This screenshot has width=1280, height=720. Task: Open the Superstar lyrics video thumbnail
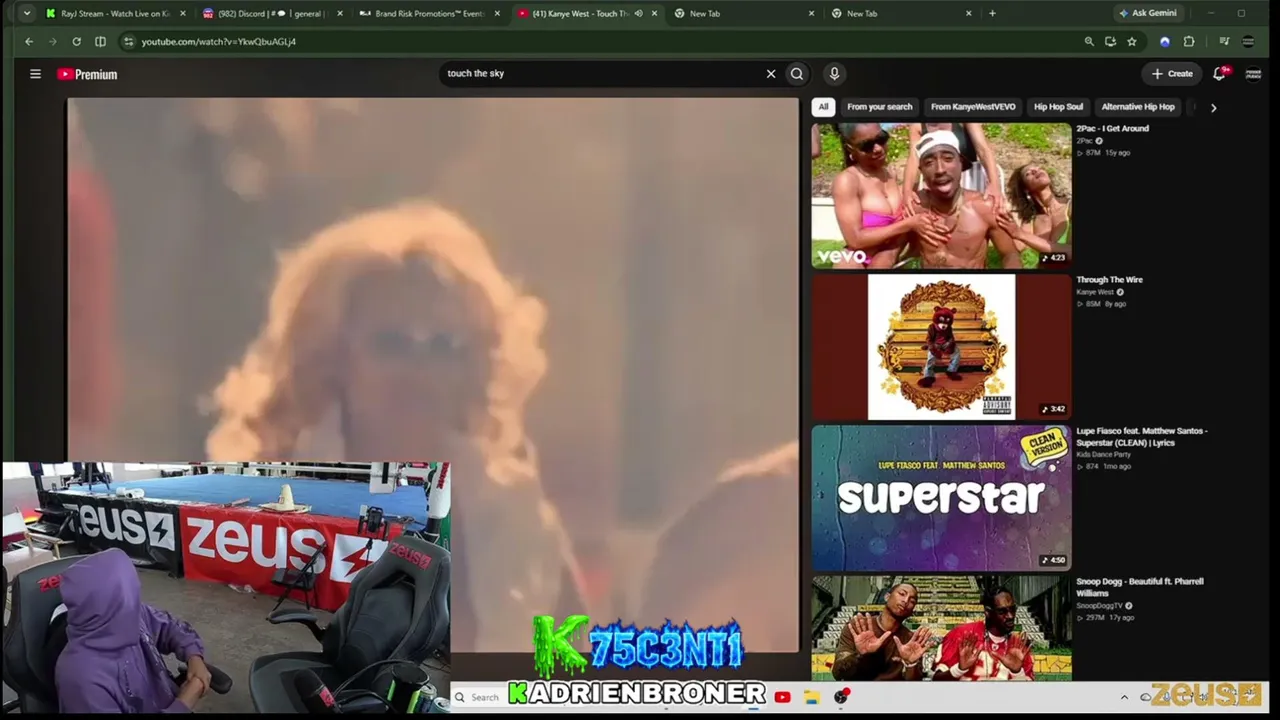pos(941,498)
